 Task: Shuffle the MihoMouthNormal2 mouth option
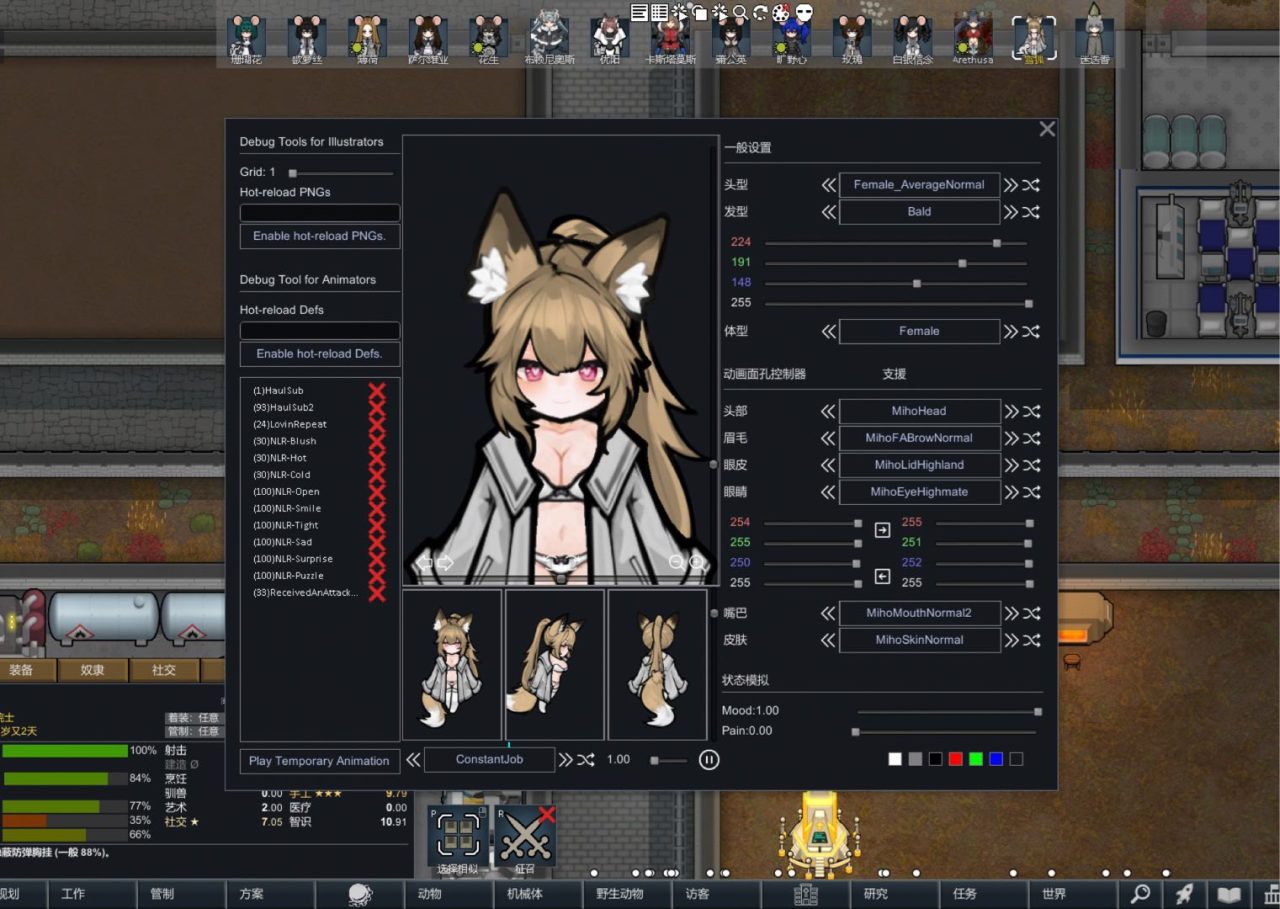tap(1031, 613)
